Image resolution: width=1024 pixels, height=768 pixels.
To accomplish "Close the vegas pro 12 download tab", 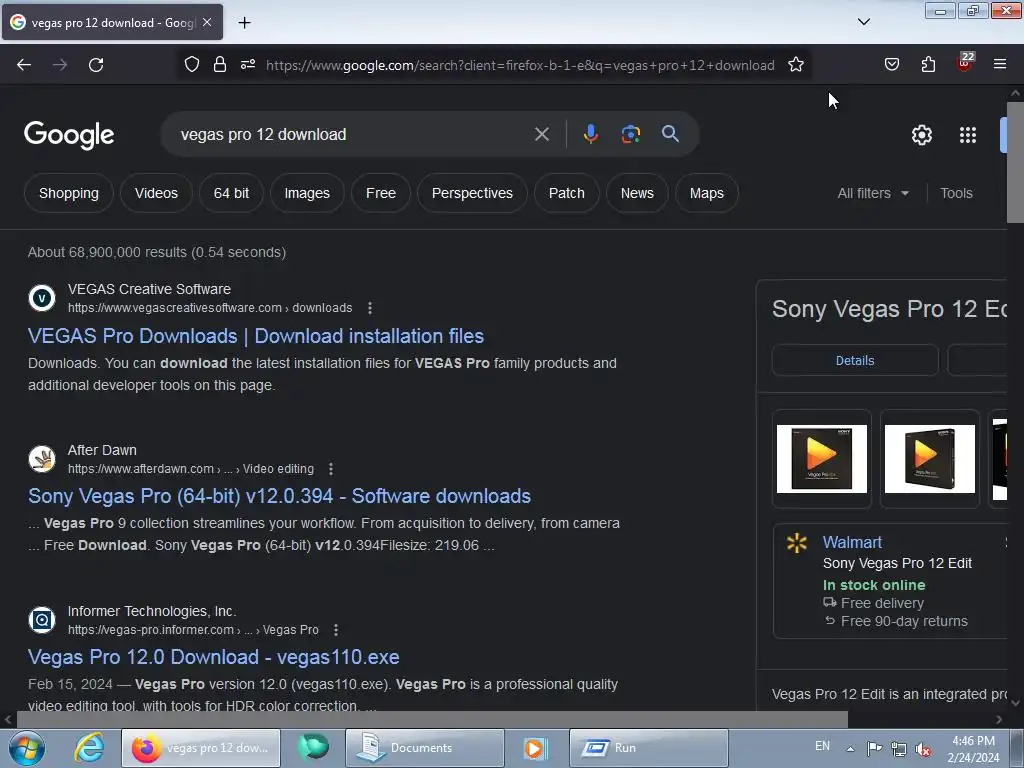I will pyautogui.click(x=207, y=22).
